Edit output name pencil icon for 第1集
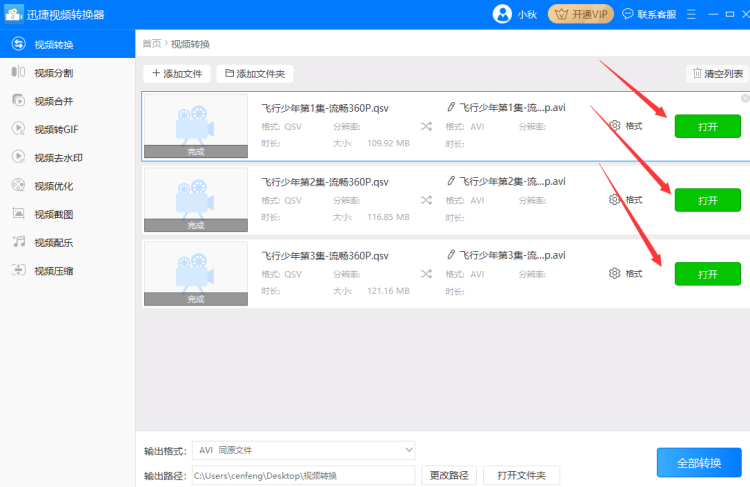Viewport: 750px width, 487px height. point(451,107)
